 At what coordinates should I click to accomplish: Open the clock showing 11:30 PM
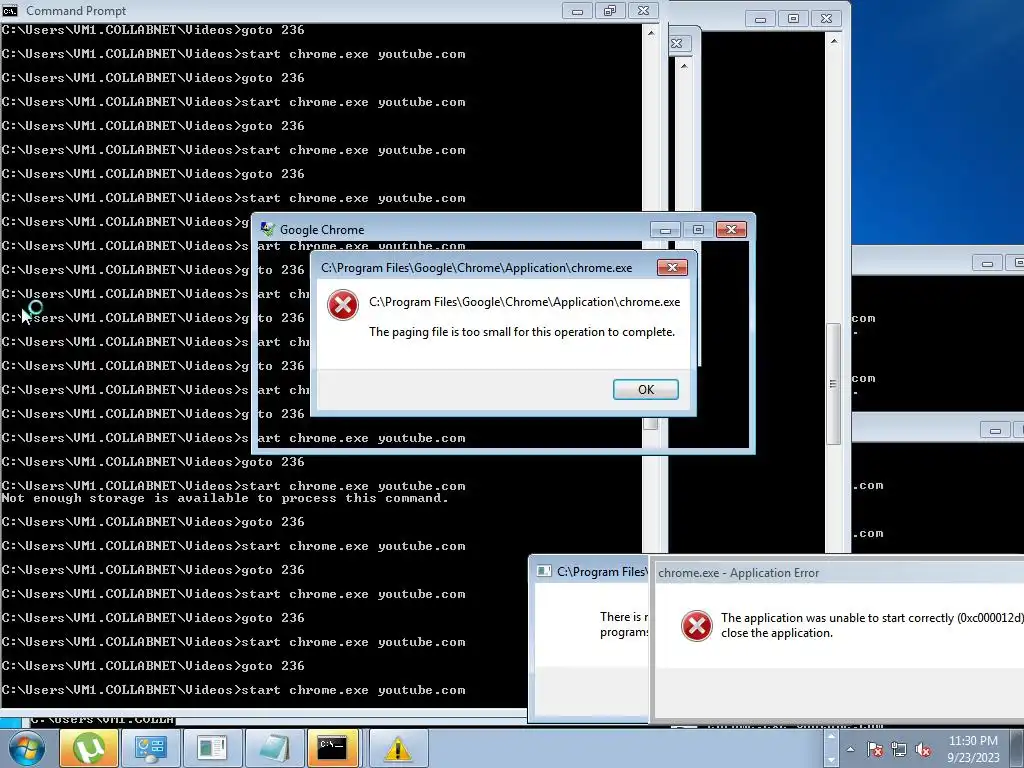(x=973, y=748)
